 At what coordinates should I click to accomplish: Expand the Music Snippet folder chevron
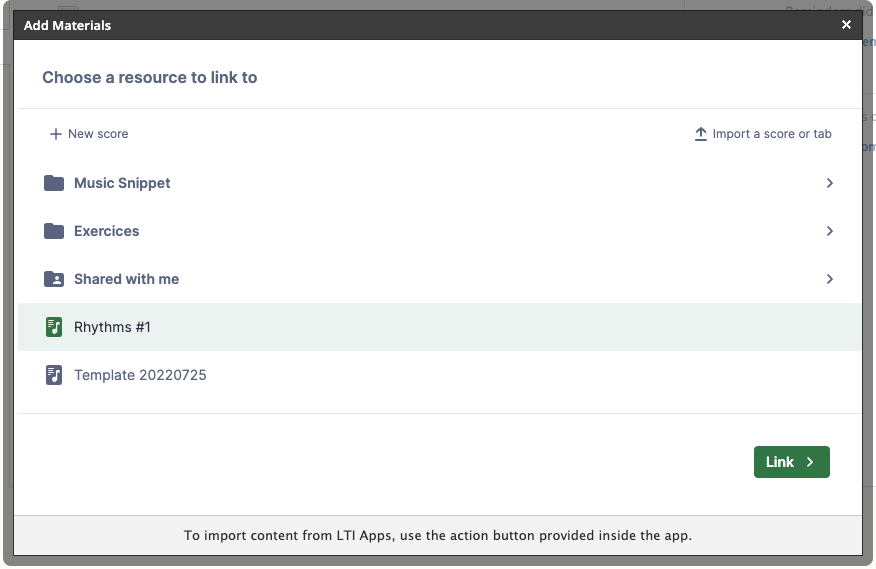click(x=829, y=183)
